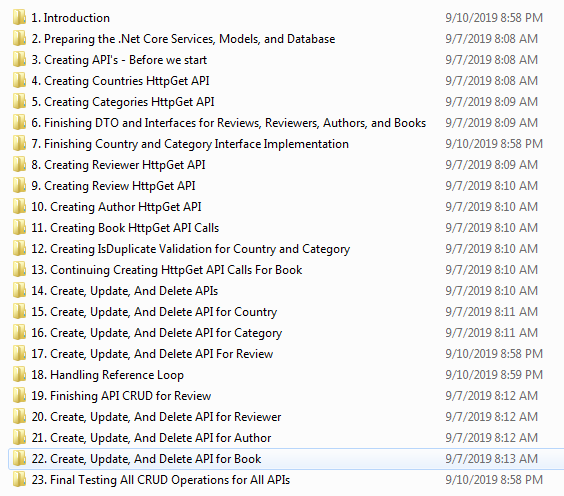Select '4. Creating Countries HttpGet API' name

coord(120,81)
